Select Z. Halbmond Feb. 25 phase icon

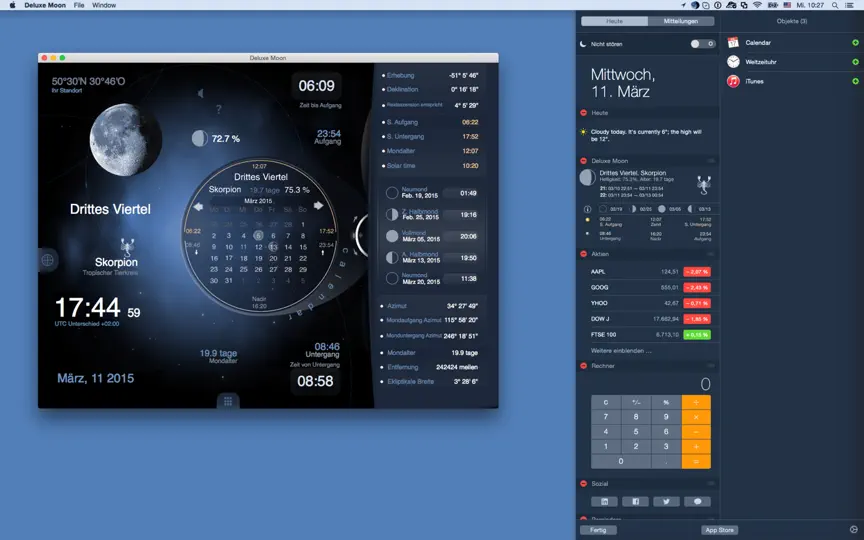tap(392, 214)
